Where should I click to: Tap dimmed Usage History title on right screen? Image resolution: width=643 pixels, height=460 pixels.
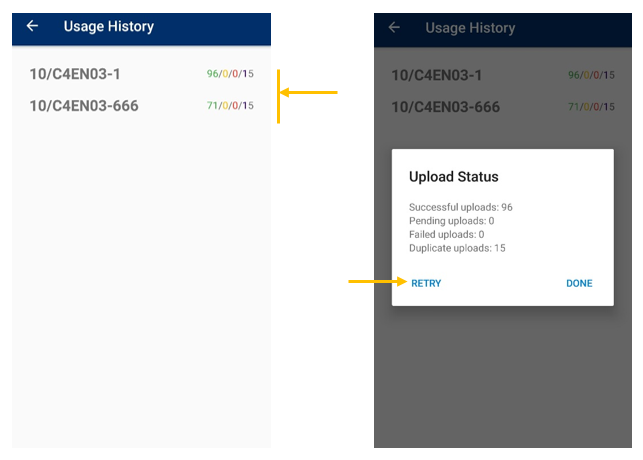470,28
